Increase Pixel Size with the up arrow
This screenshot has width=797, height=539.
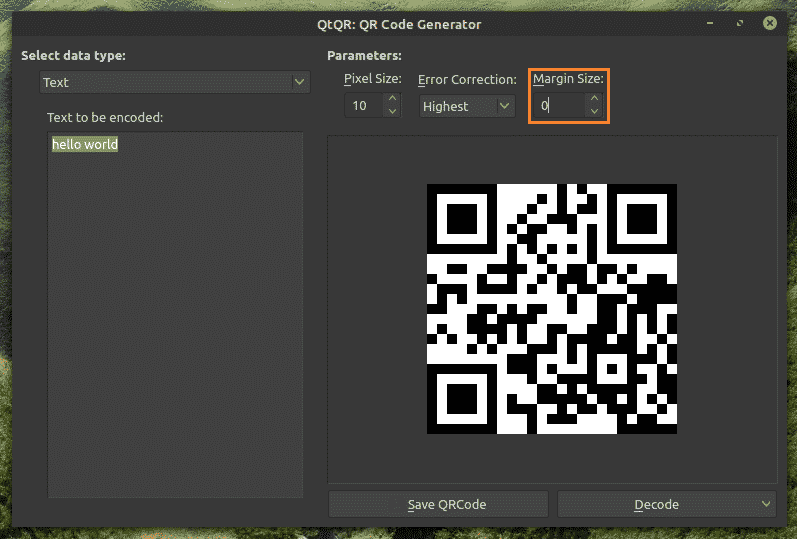(392, 99)
